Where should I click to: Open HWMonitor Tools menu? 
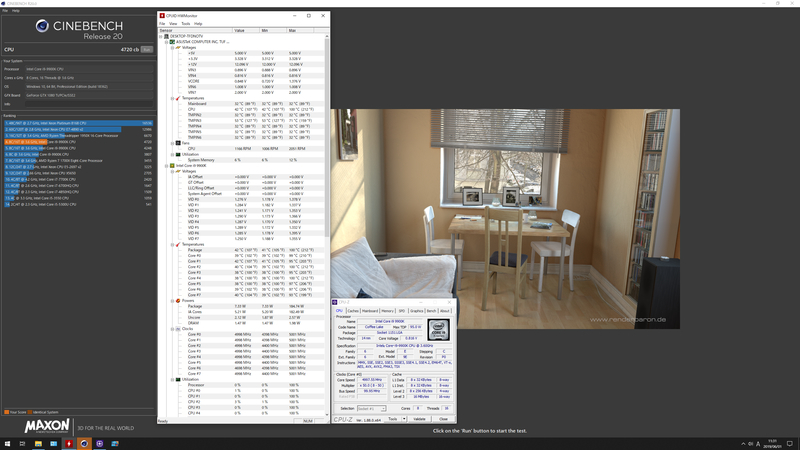click(x=186, y=23)
